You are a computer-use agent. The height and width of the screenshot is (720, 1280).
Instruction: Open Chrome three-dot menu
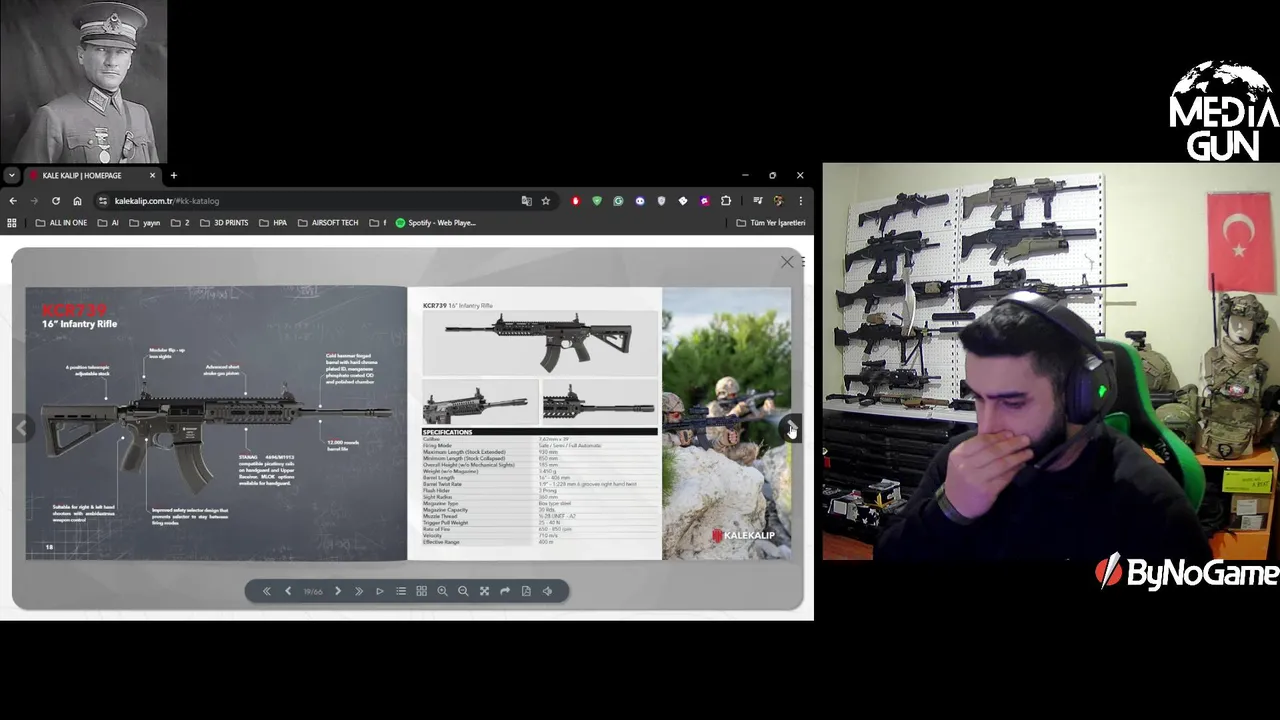tap(800, 201)
